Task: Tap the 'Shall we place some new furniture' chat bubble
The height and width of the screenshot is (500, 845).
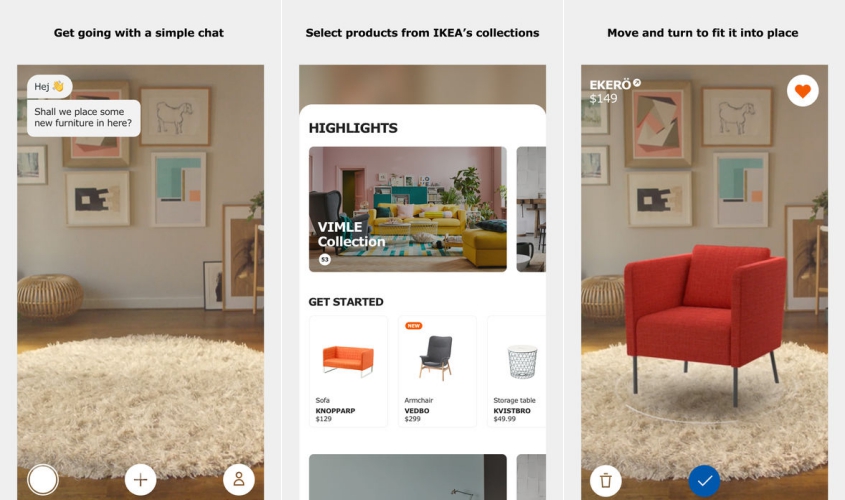Action: pyautogui.click(x=84, y=117)
